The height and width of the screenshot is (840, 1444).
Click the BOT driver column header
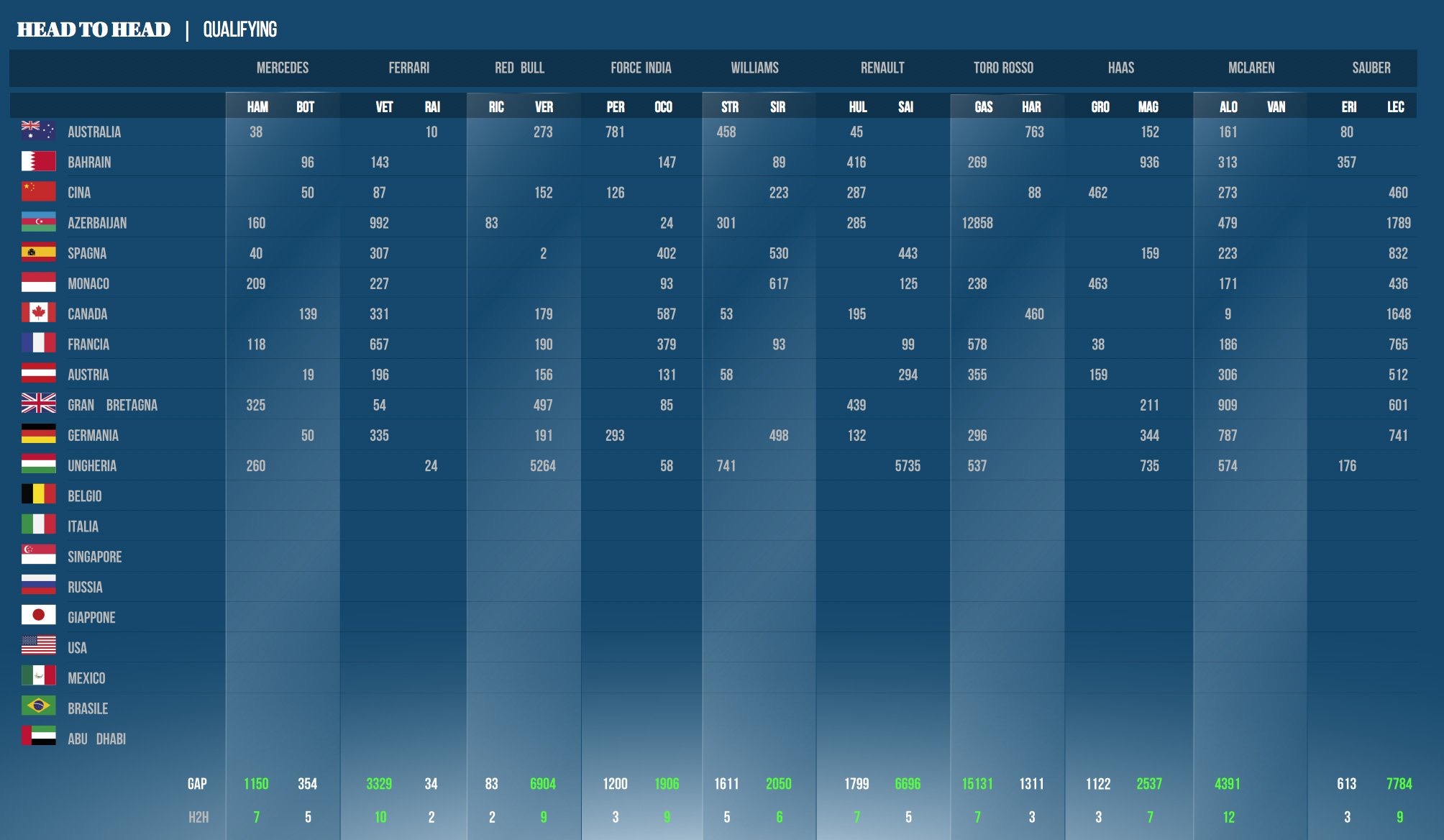[306, 107]
